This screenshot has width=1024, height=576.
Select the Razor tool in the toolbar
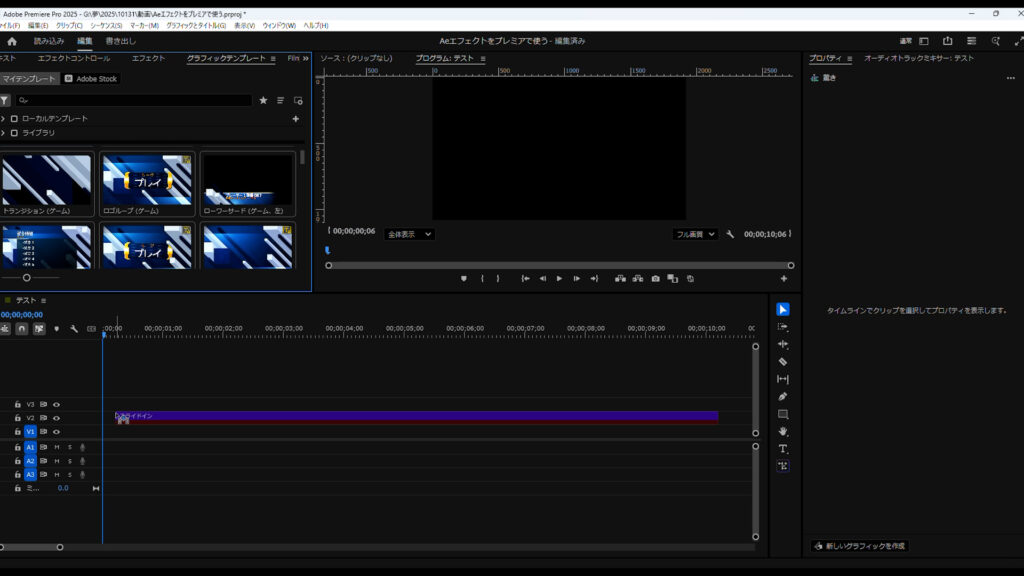(783, 362)
